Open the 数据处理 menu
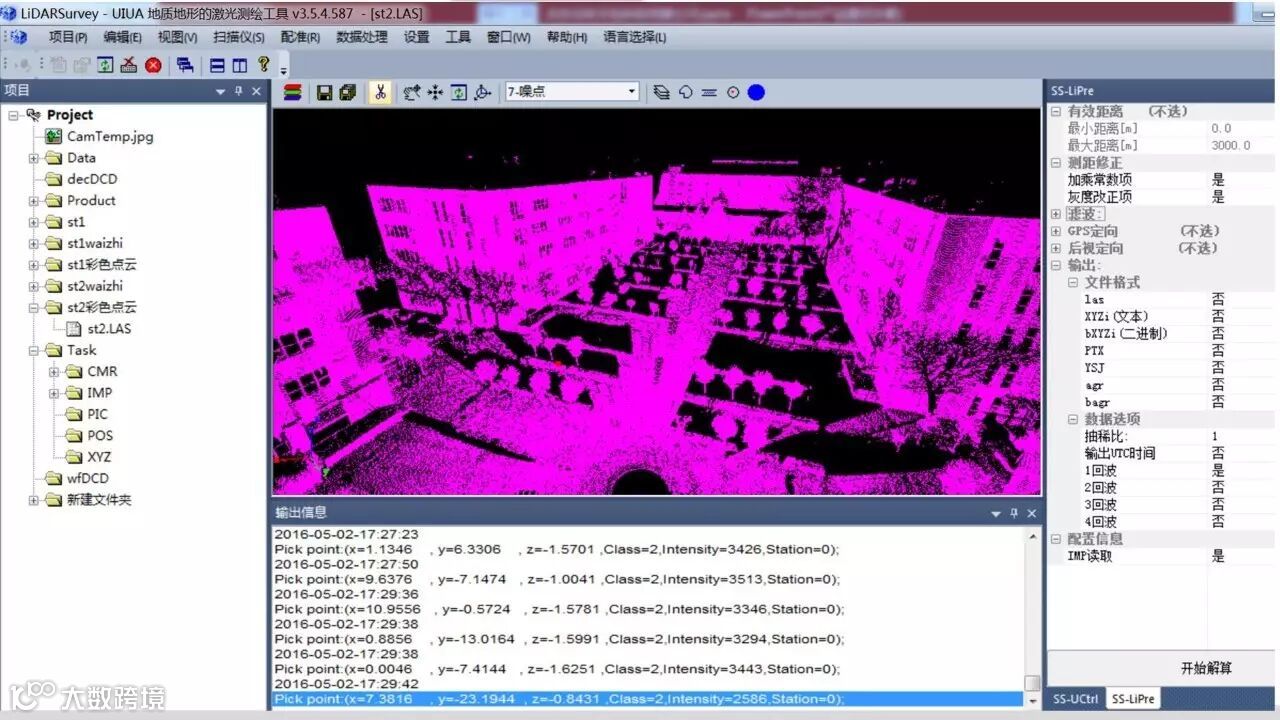1280x720 pixels. point(362,37)
